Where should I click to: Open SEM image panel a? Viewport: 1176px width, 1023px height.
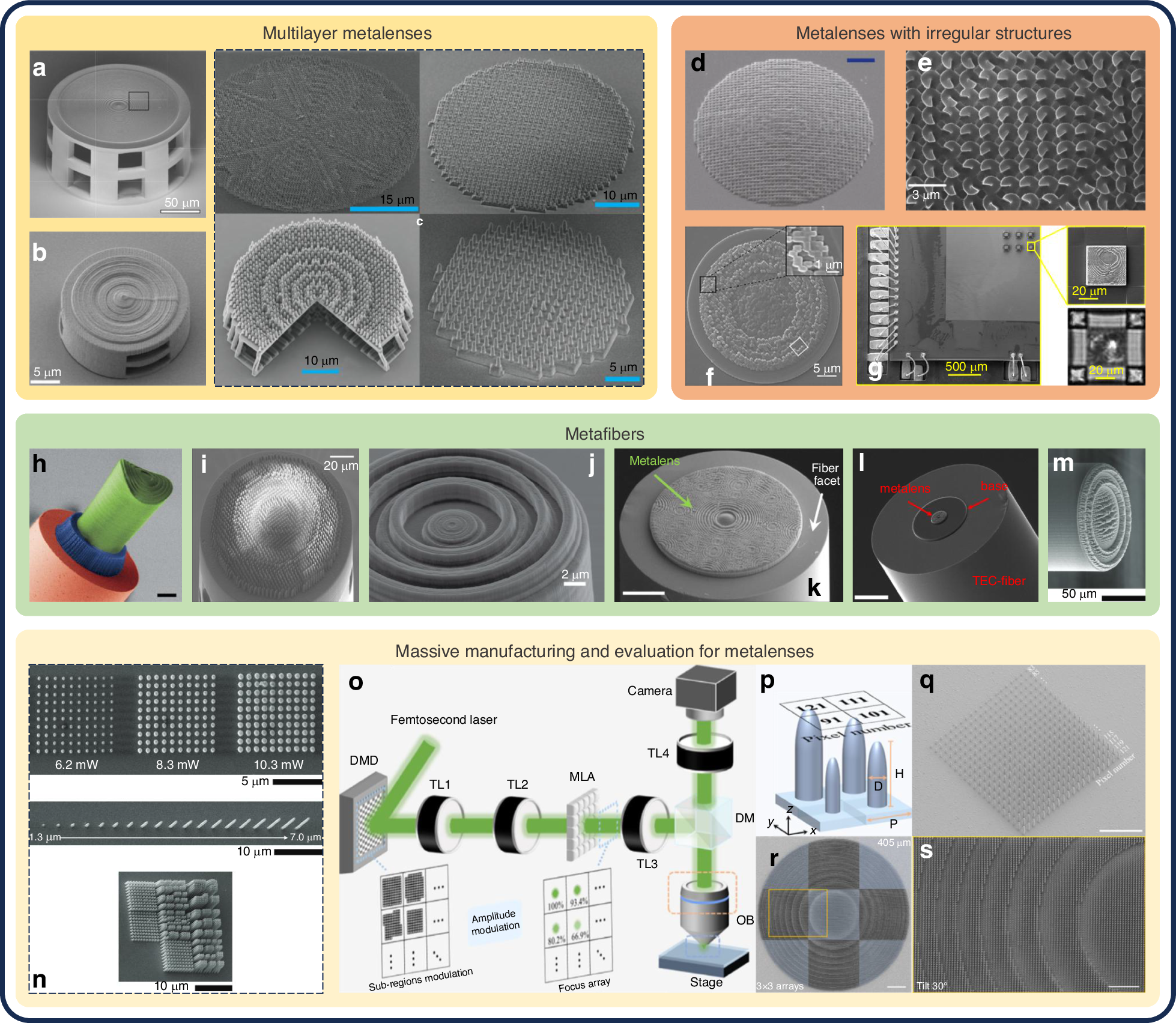pos(118,134)
